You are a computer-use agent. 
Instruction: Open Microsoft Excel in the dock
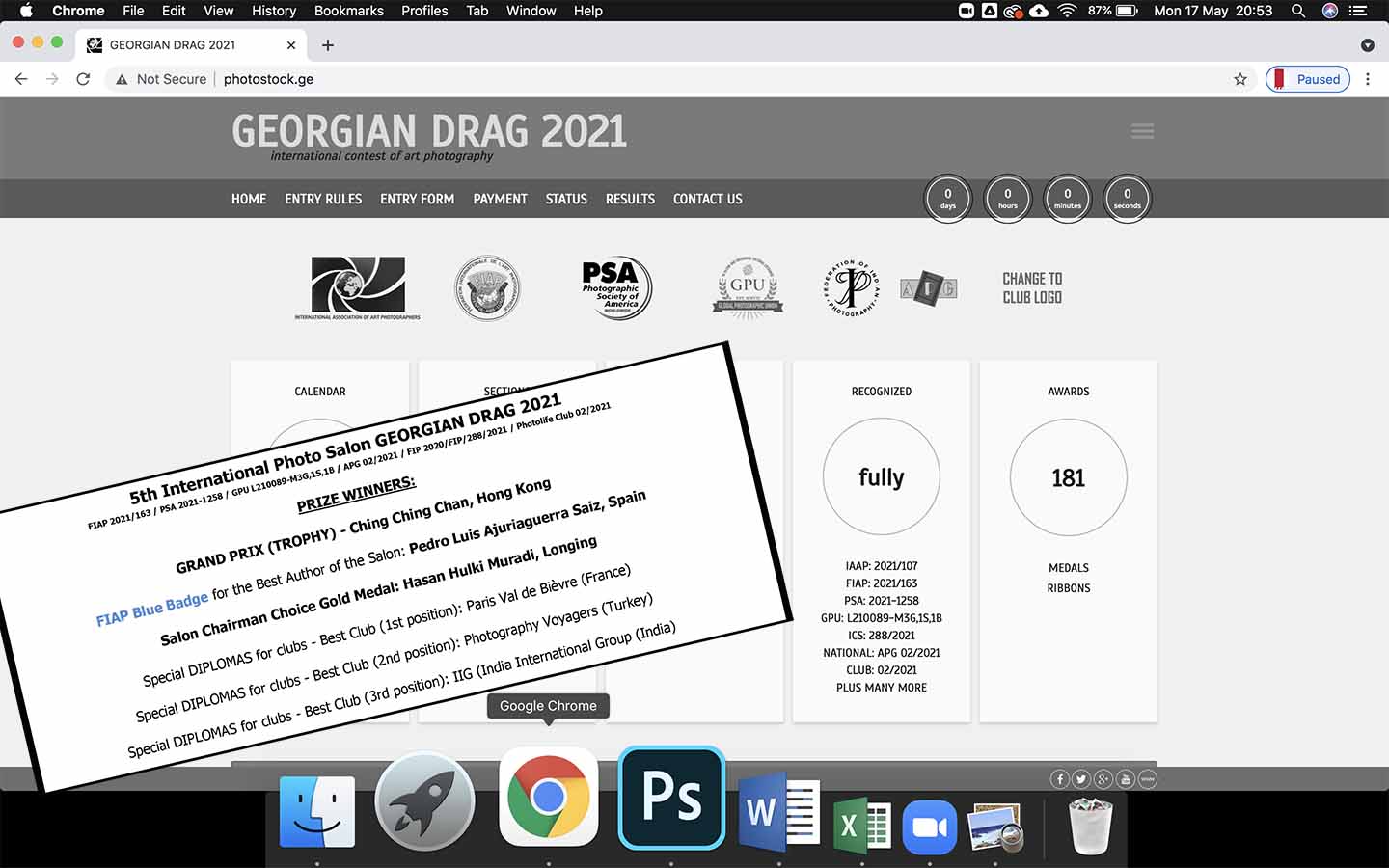pos(861,825)
